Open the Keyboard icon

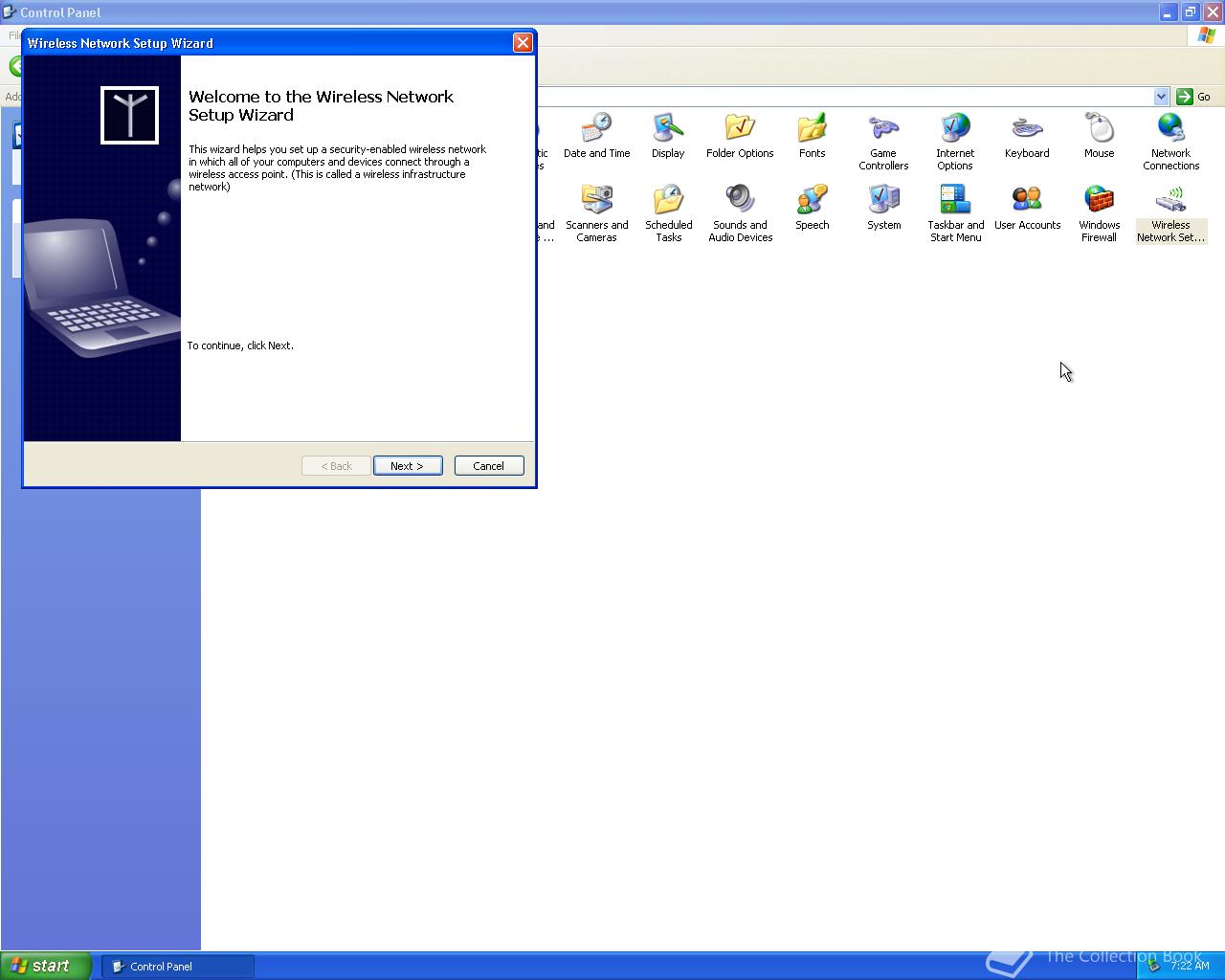1027,135
